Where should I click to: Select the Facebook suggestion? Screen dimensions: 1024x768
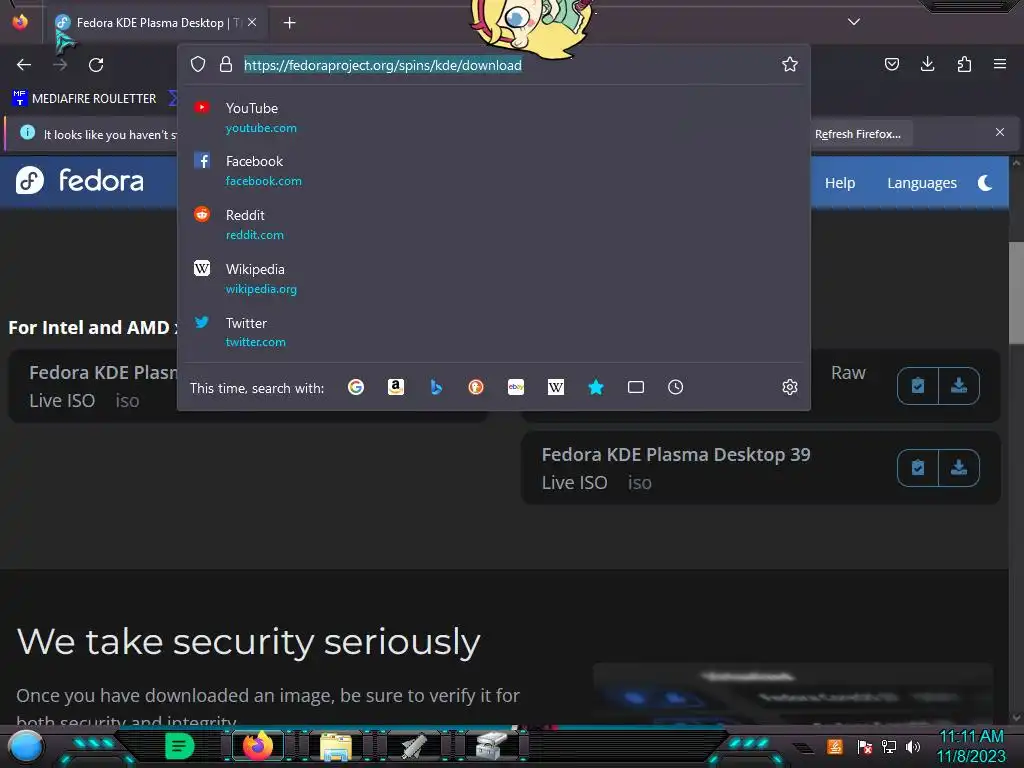tap(494, 170)
